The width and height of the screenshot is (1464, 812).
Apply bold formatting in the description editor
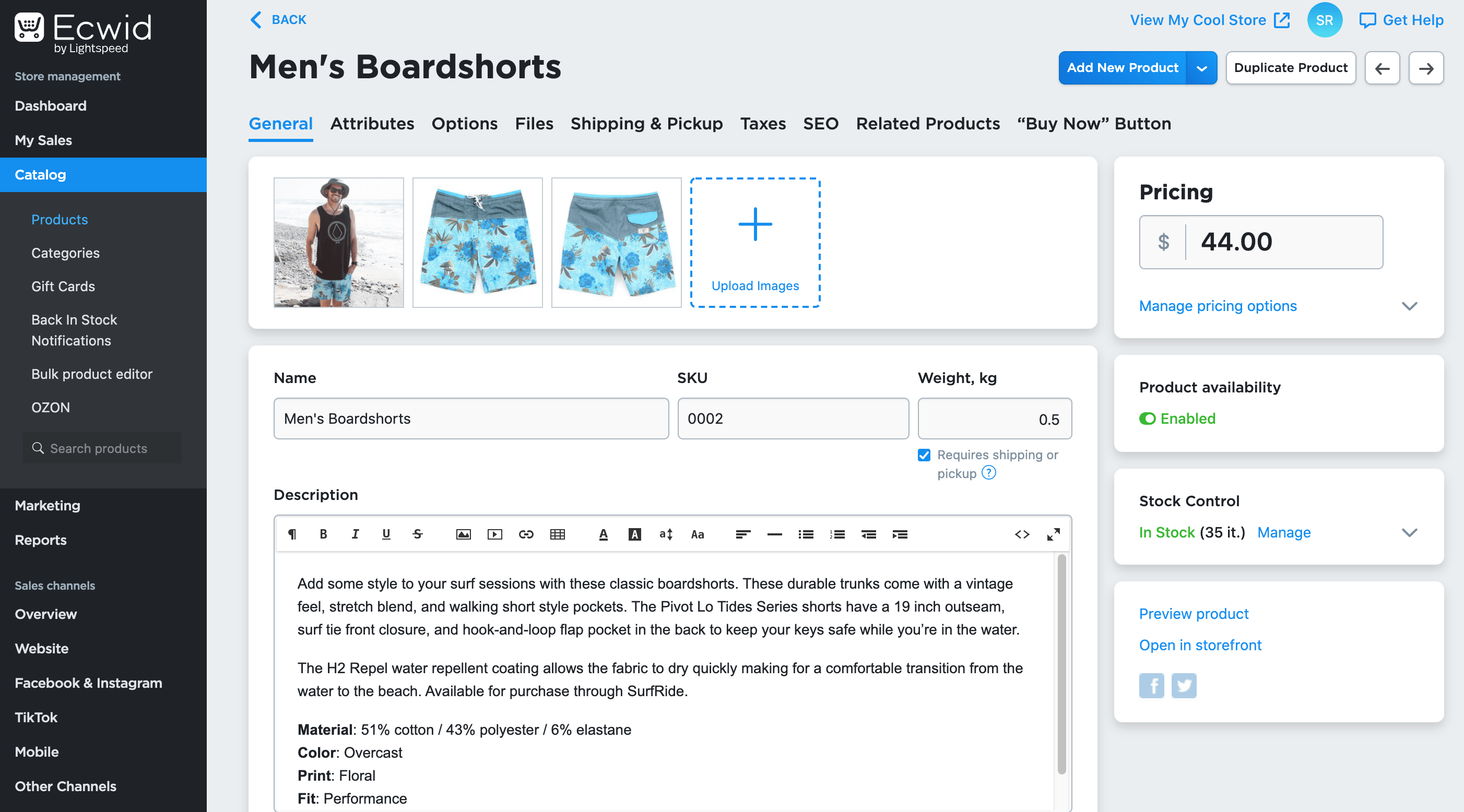click(x=323, y=534)
